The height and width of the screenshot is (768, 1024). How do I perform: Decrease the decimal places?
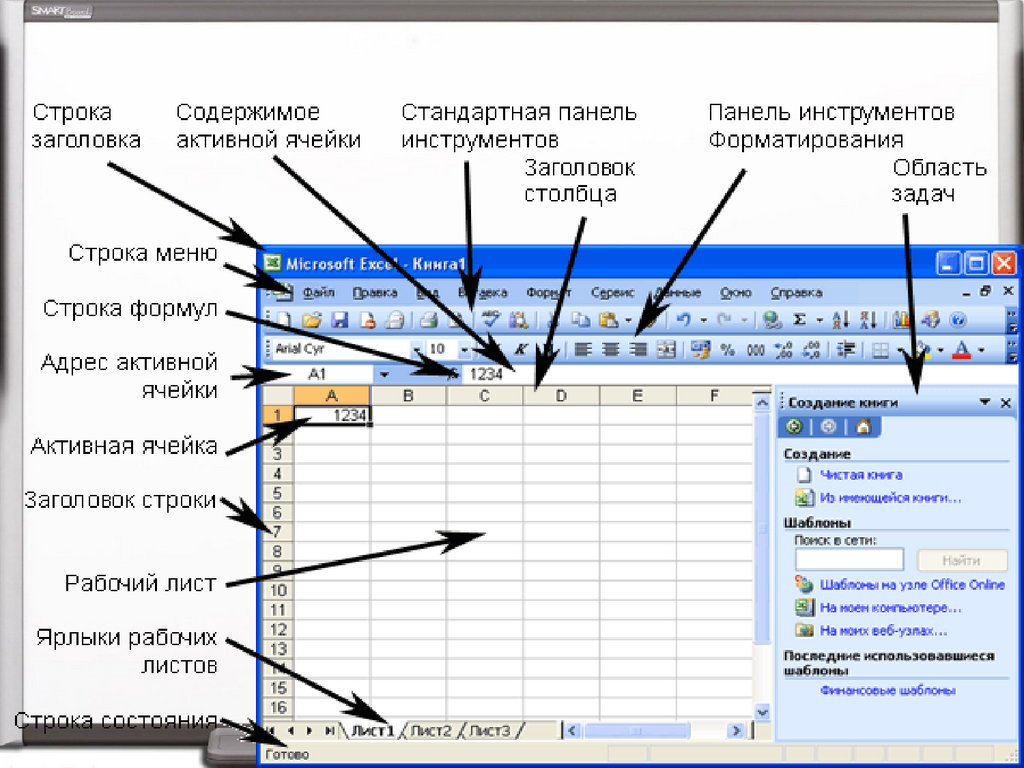[811, 350]
